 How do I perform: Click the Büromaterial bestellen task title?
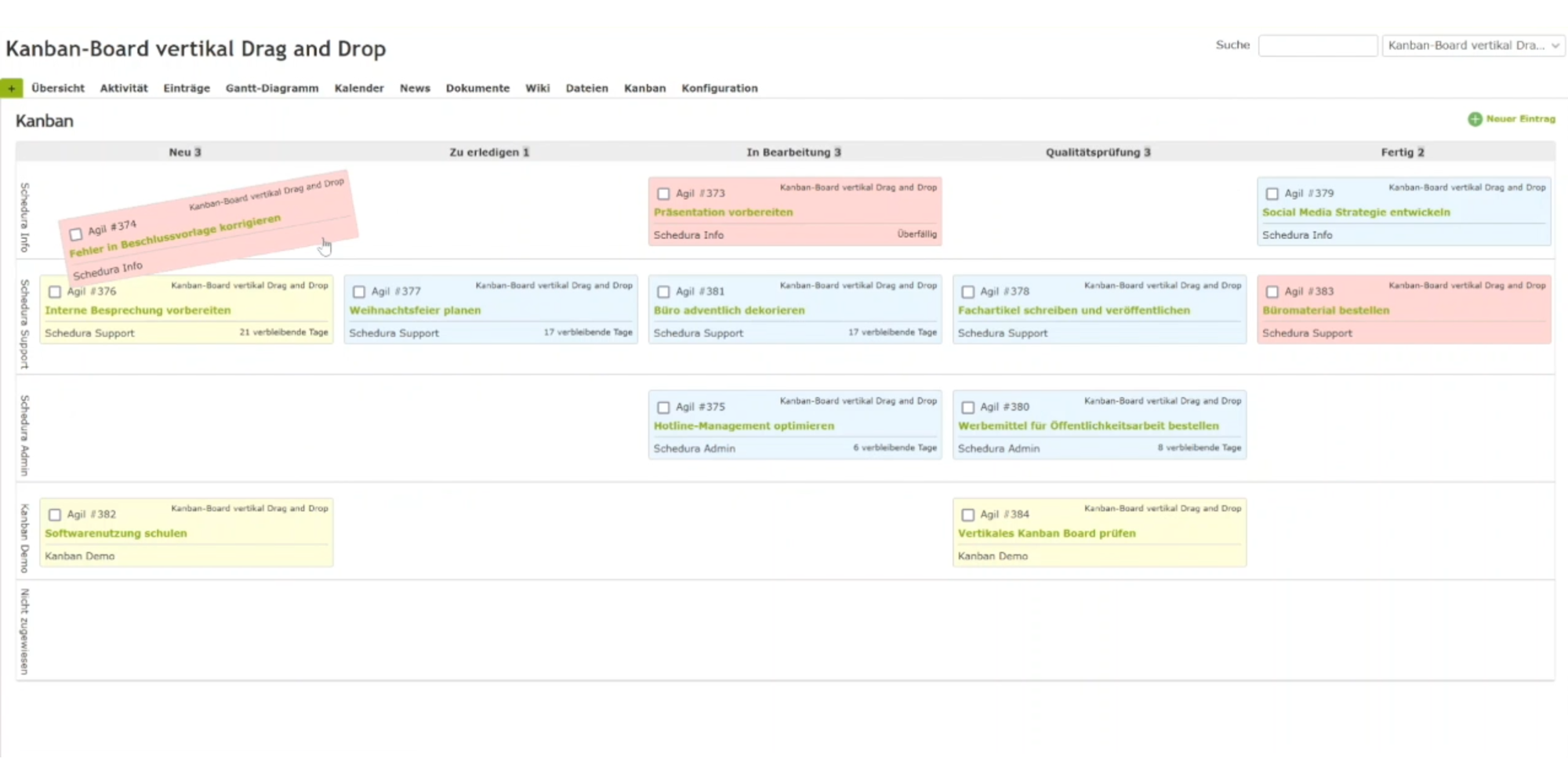1325,310
